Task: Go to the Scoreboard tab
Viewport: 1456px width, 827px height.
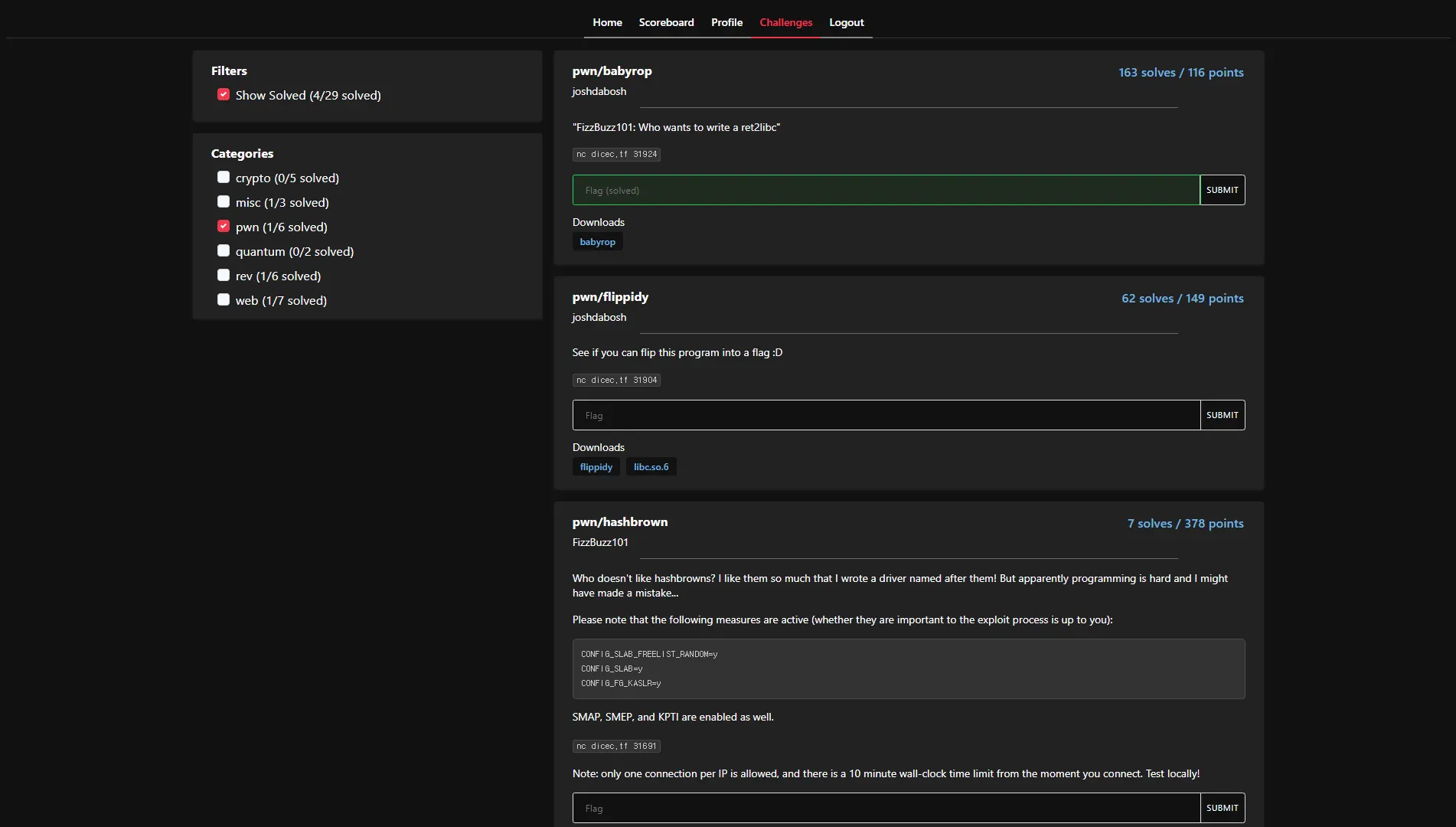Action: 666,22
